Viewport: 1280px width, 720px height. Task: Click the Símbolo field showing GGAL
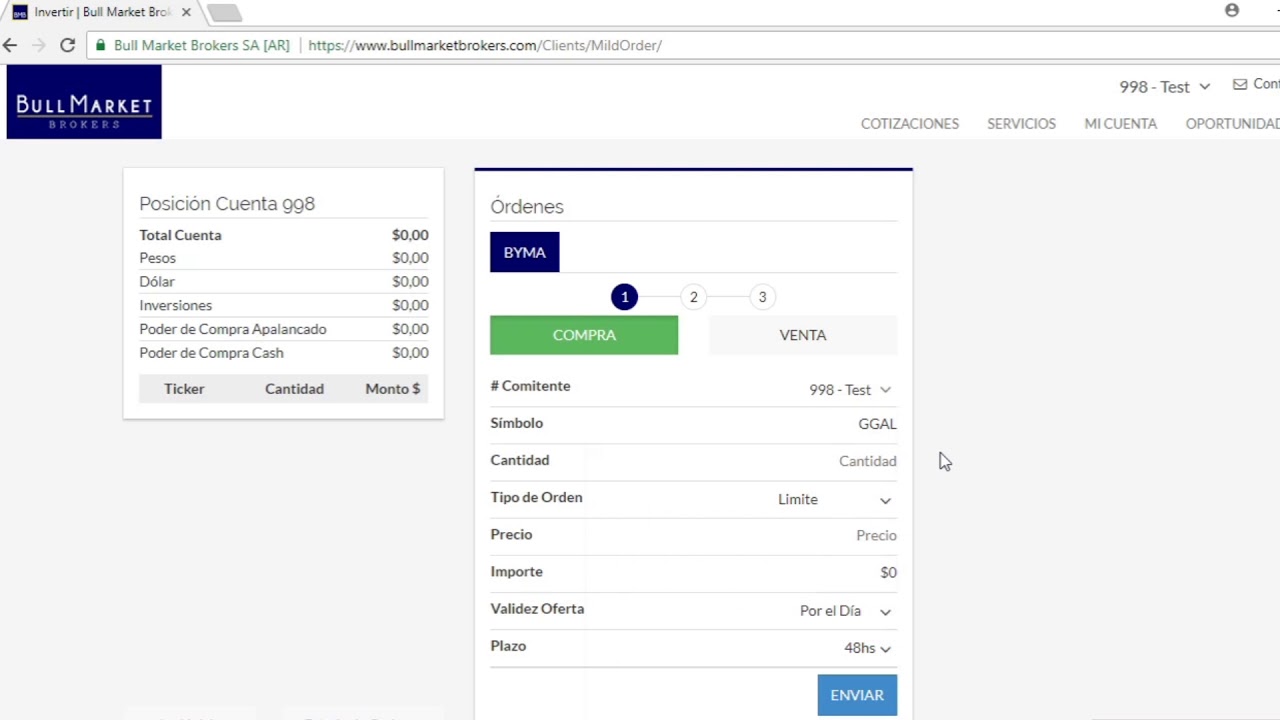[877, 424]
